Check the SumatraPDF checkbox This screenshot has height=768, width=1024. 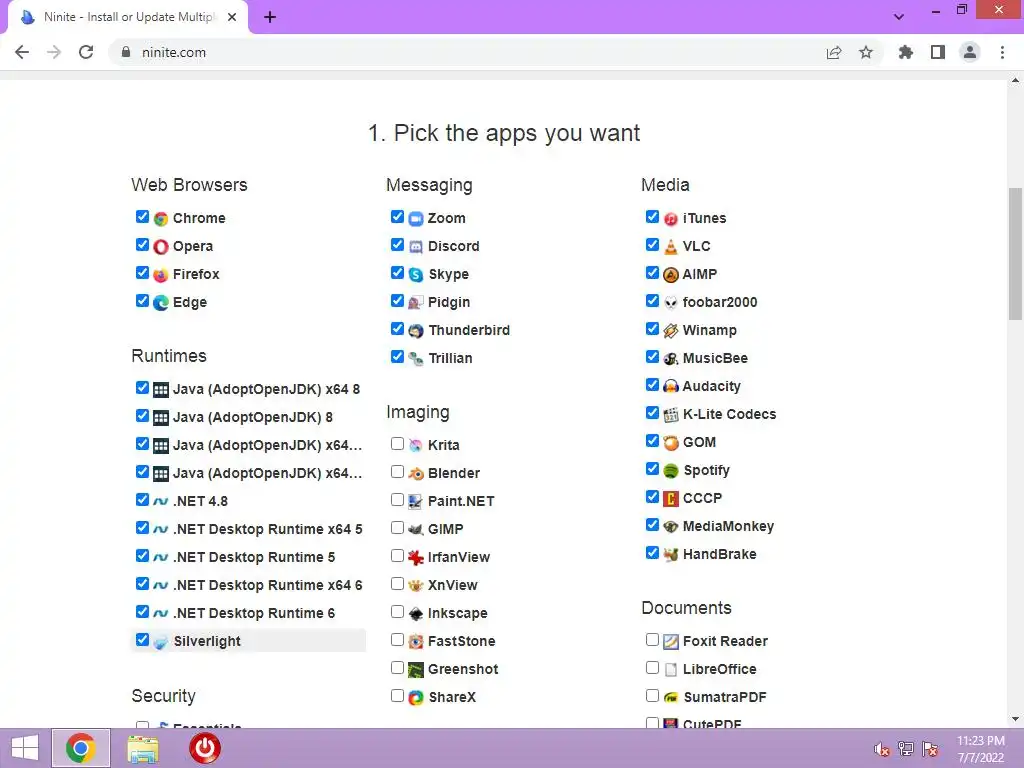tap(652, 696)
